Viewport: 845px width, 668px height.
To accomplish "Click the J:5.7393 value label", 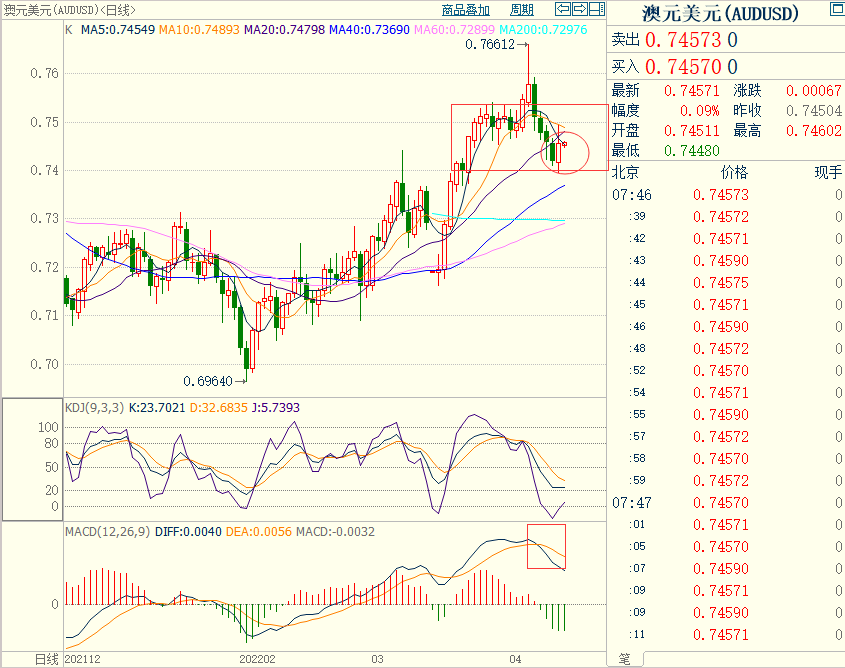I will [275, 408].
